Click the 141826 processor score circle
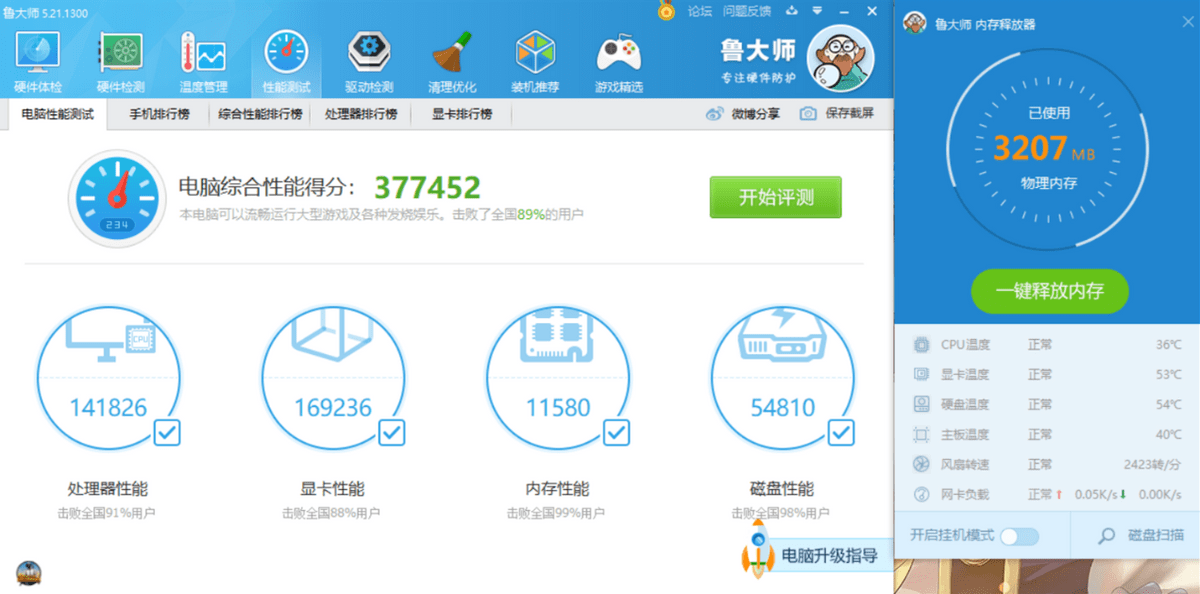Image resolution: width=1200 pixels, height=594 pixels. 108,379
